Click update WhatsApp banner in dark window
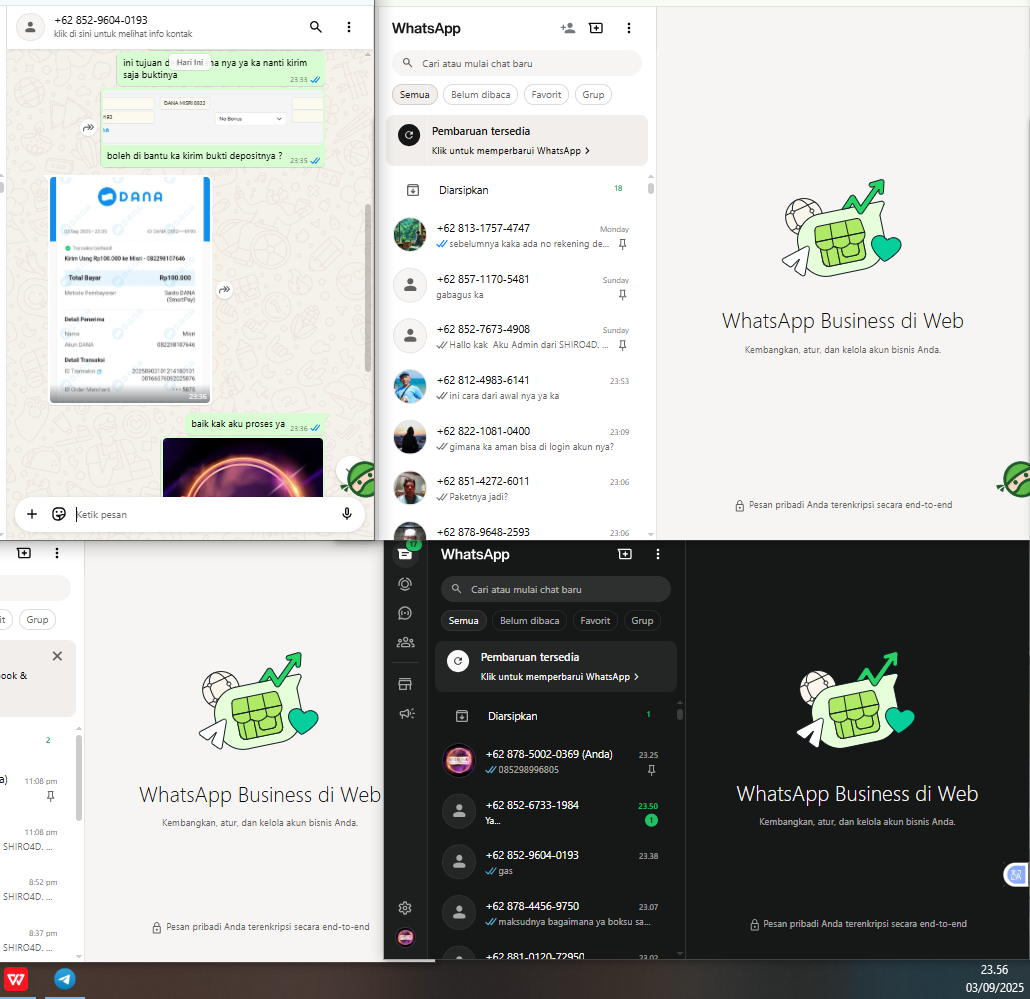 coord(556,666)
